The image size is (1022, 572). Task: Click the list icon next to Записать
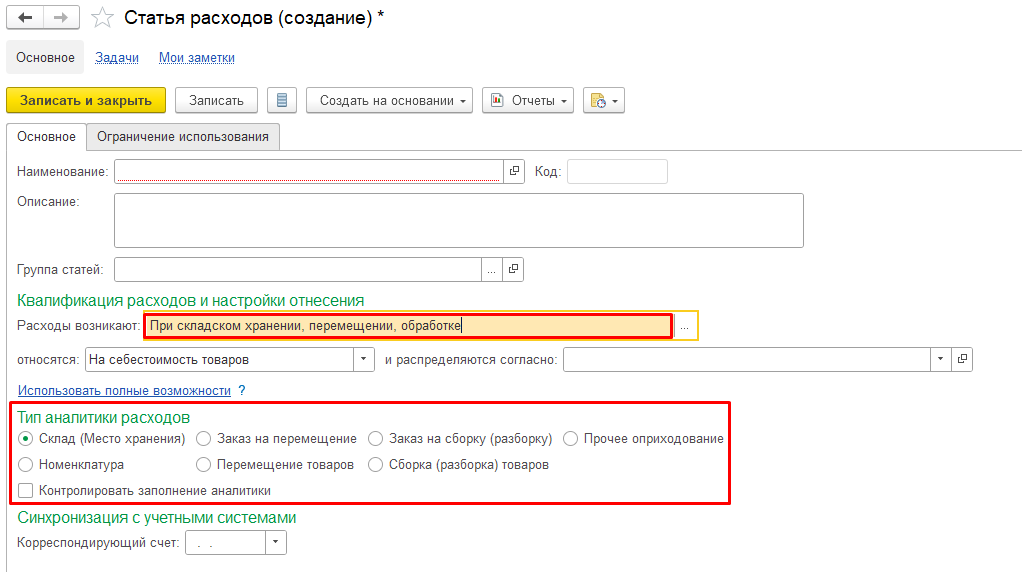coord(281,100)
